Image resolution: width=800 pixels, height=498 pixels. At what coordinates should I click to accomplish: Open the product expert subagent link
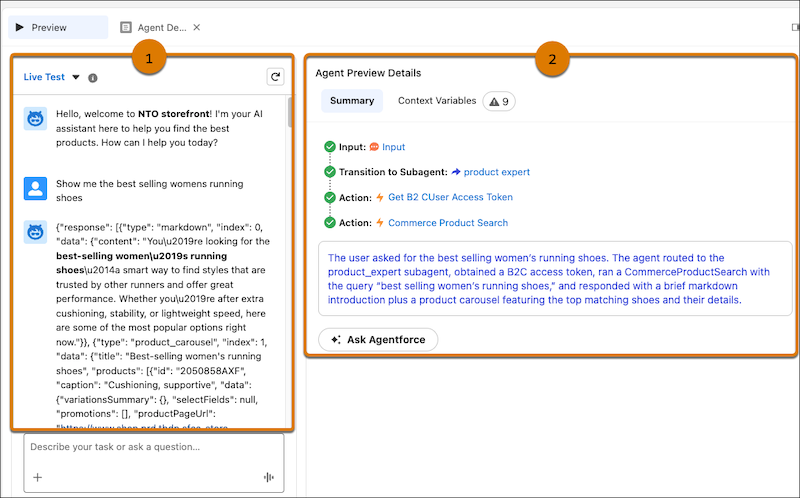[496, 172]
